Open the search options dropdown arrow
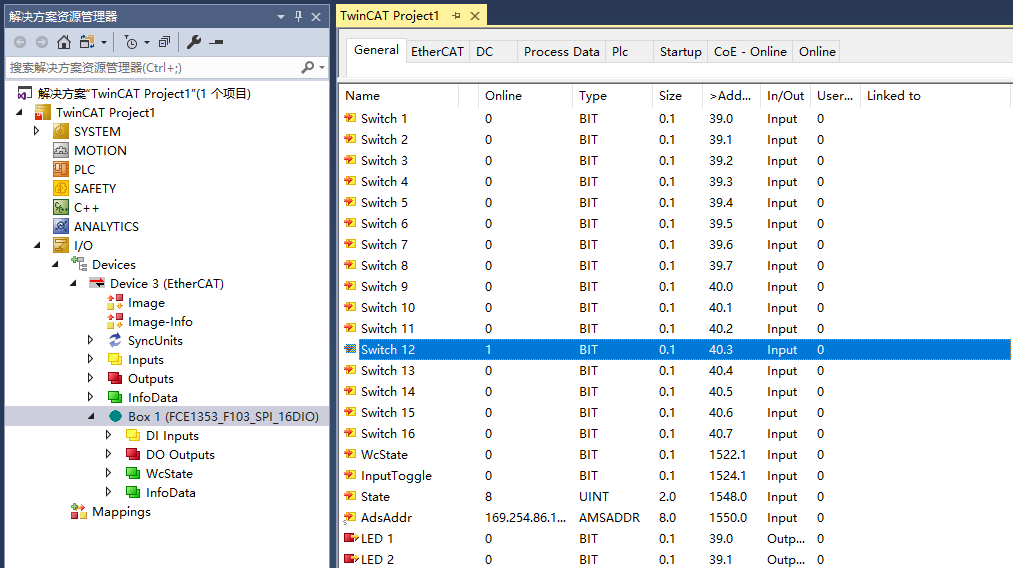 click(x=322, y=67)
